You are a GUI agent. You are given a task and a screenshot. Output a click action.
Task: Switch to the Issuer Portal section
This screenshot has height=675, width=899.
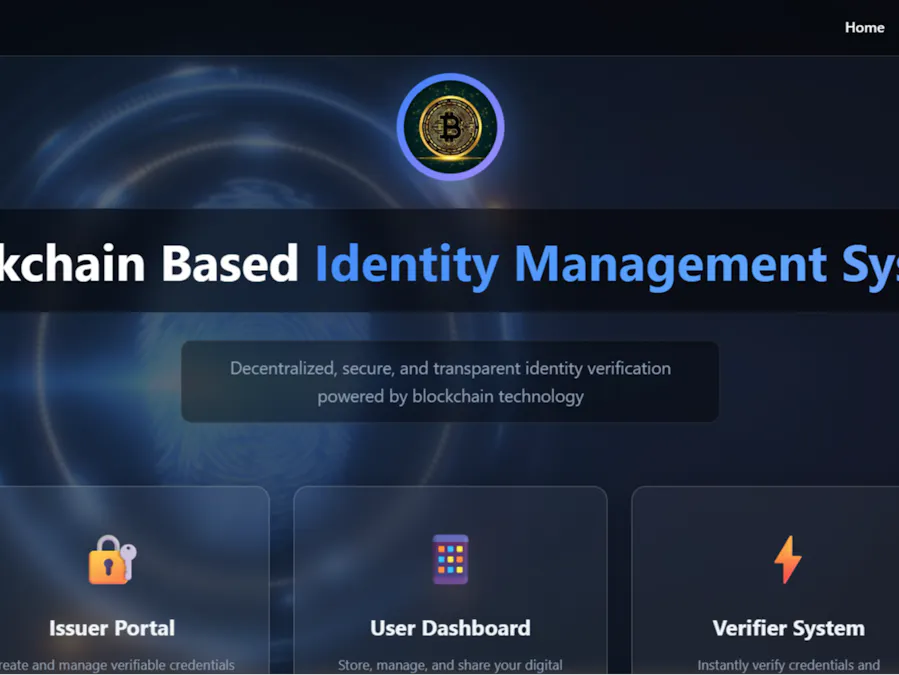[x=112, y=628]
